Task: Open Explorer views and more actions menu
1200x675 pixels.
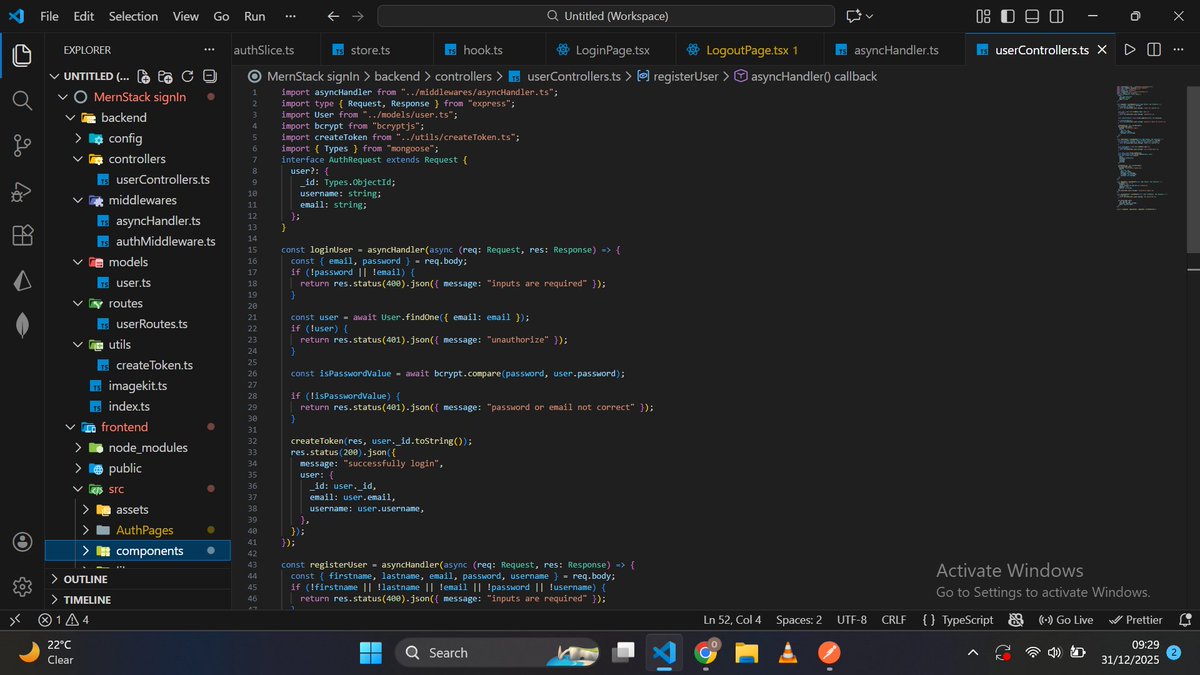Action: (x=209, y=50)
